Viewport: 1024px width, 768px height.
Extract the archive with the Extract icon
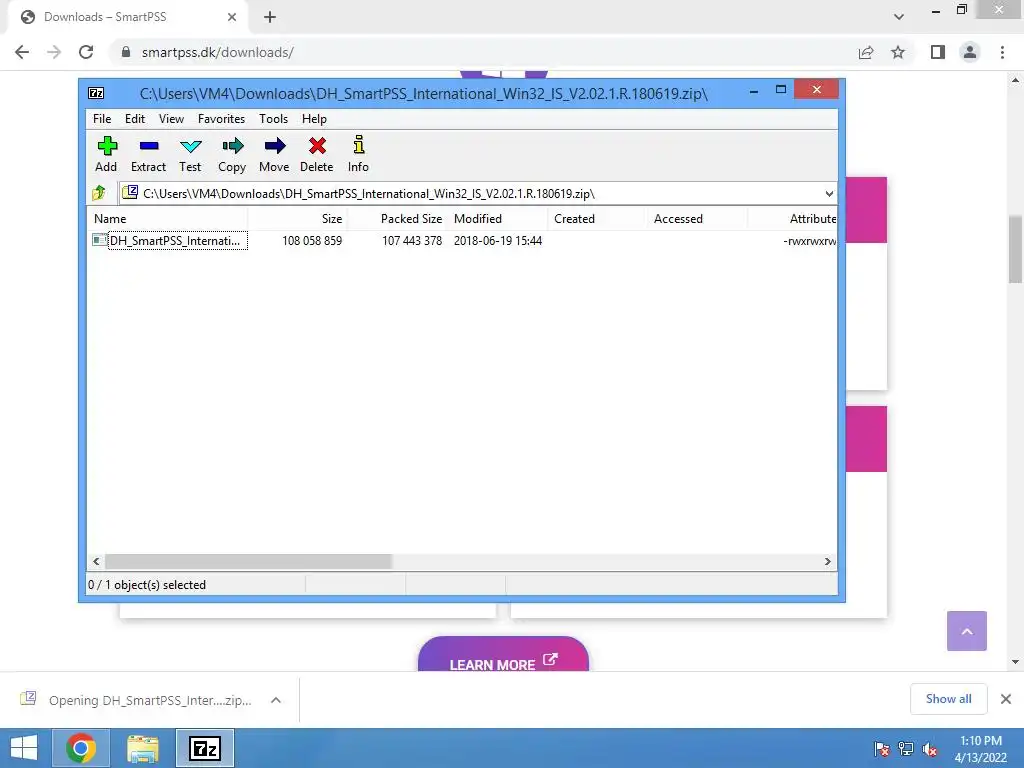(148, 154)
